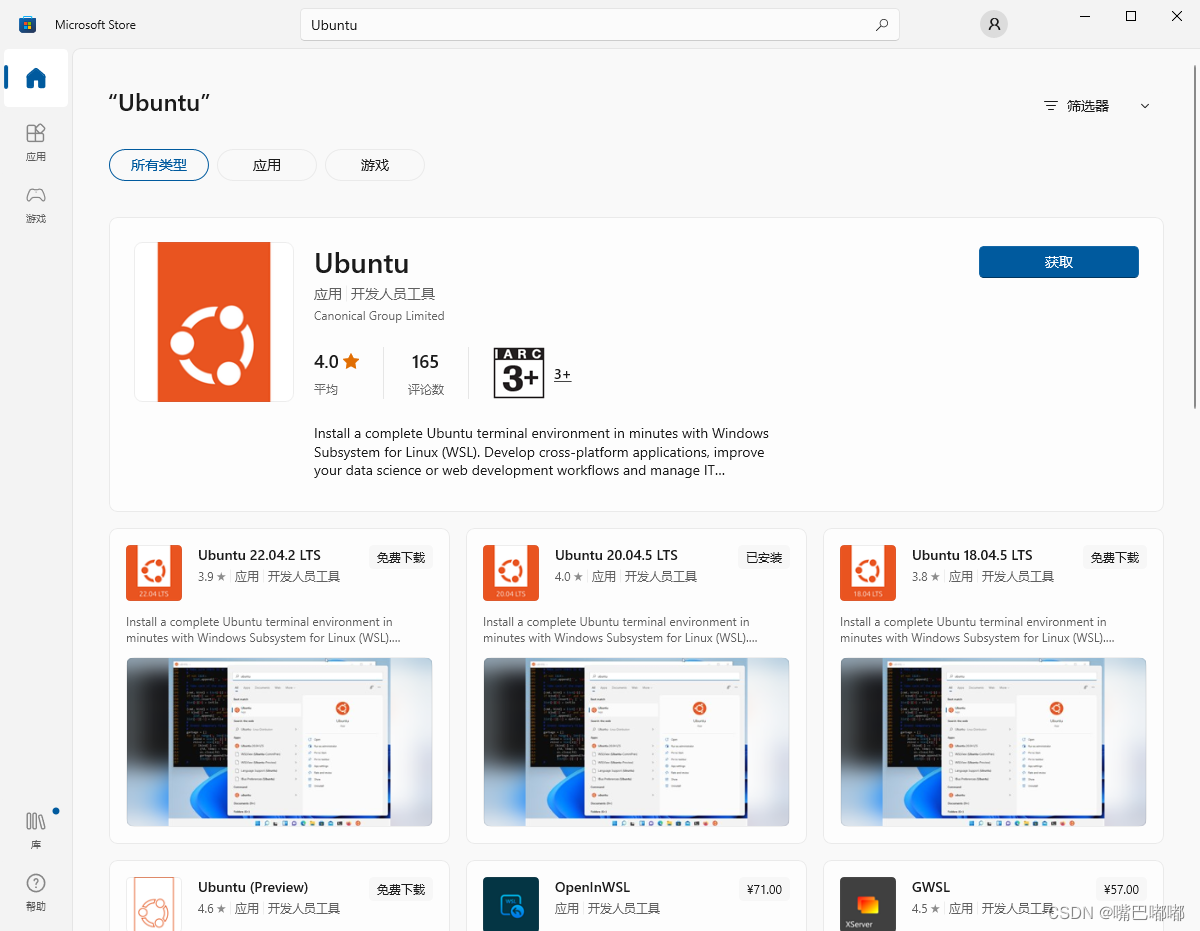Open the 3+ age rating link
The height and width of the screenshot is (931, 1200).
[x=562, y=375]
